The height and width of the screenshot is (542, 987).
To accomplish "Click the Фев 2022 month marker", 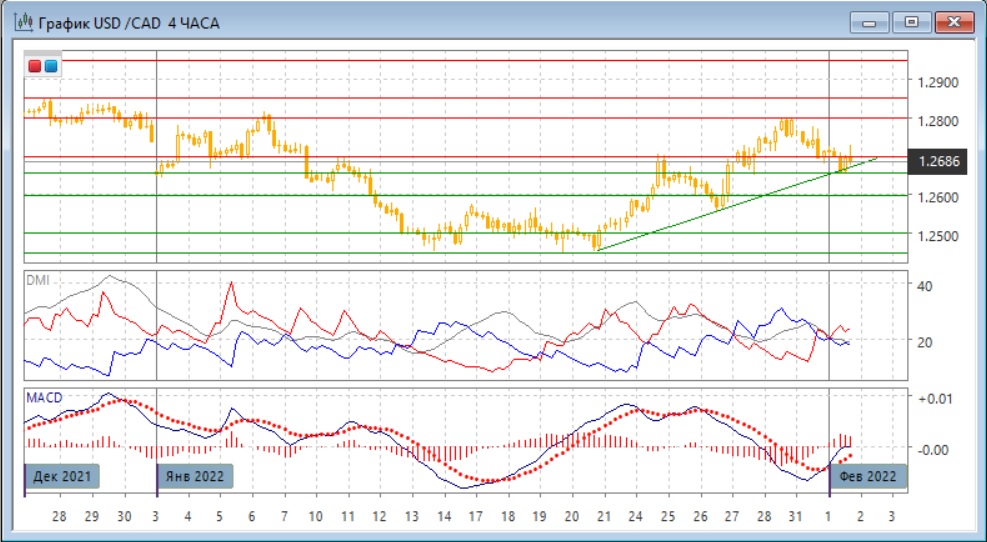I will tap(869, 476).
